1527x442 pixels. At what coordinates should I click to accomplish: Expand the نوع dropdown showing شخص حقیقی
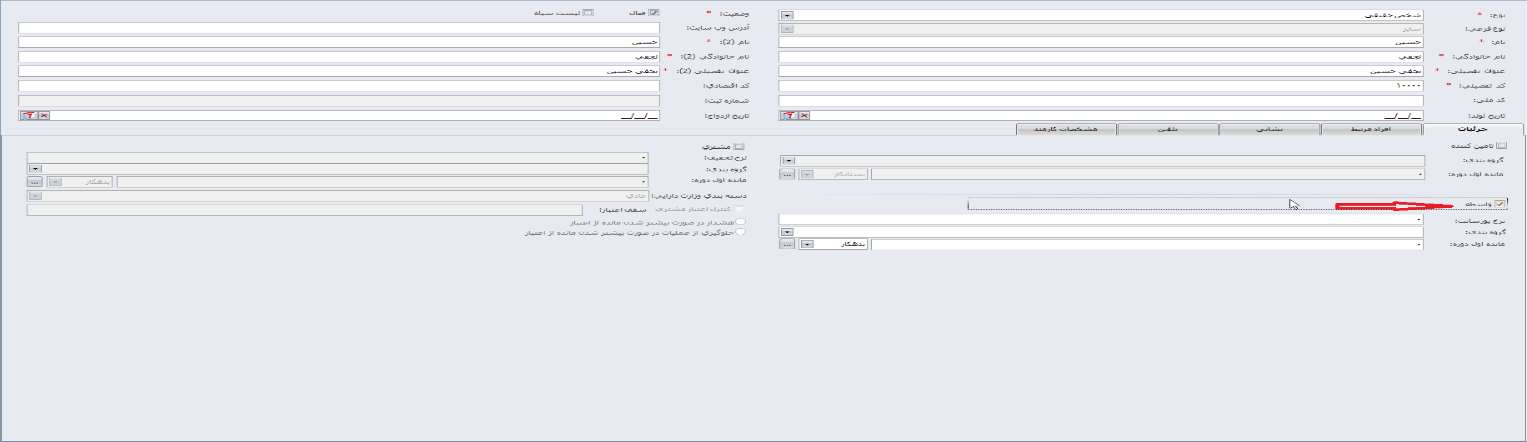coord(787,15)
